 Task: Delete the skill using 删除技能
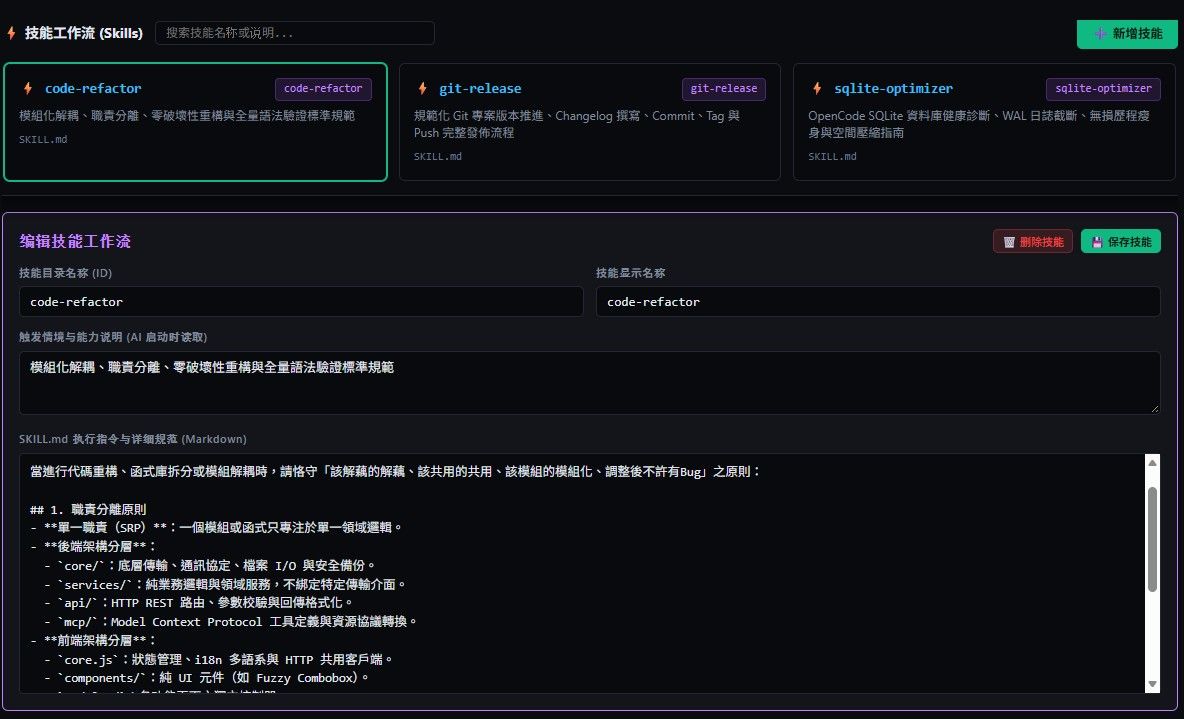(1032, 242)
